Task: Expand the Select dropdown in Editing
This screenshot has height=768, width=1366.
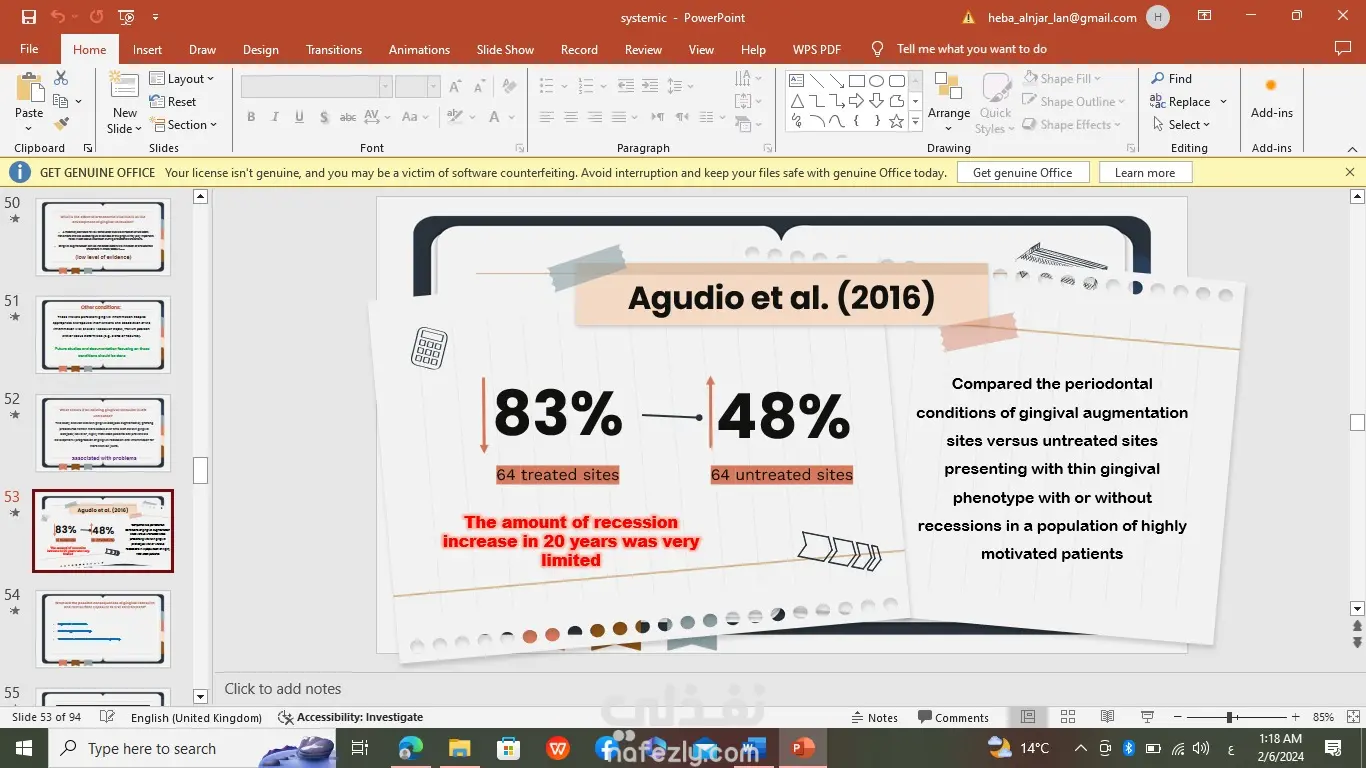Action: pyautogui.click(x=1180, y=124)
